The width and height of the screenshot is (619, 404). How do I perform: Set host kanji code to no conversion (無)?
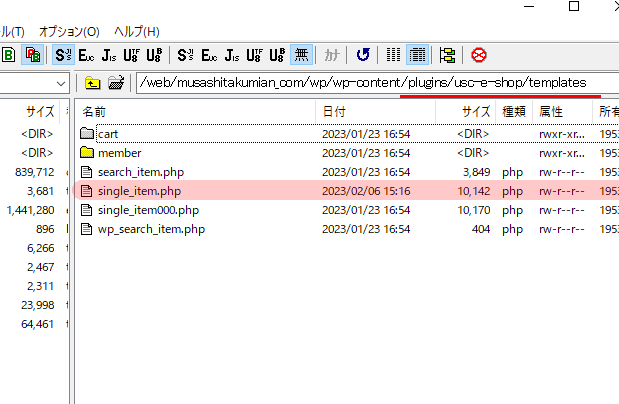pos(301,54)
